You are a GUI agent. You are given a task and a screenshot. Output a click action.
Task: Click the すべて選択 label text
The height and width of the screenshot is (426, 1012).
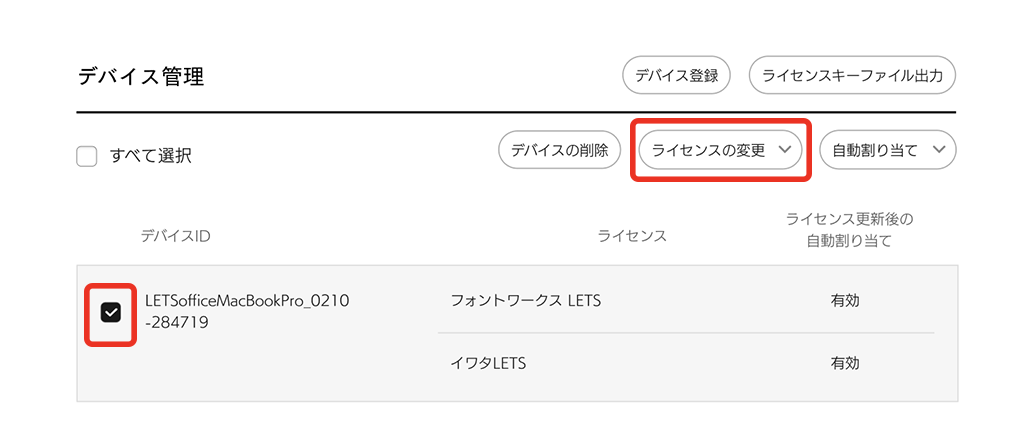[150, 156]
